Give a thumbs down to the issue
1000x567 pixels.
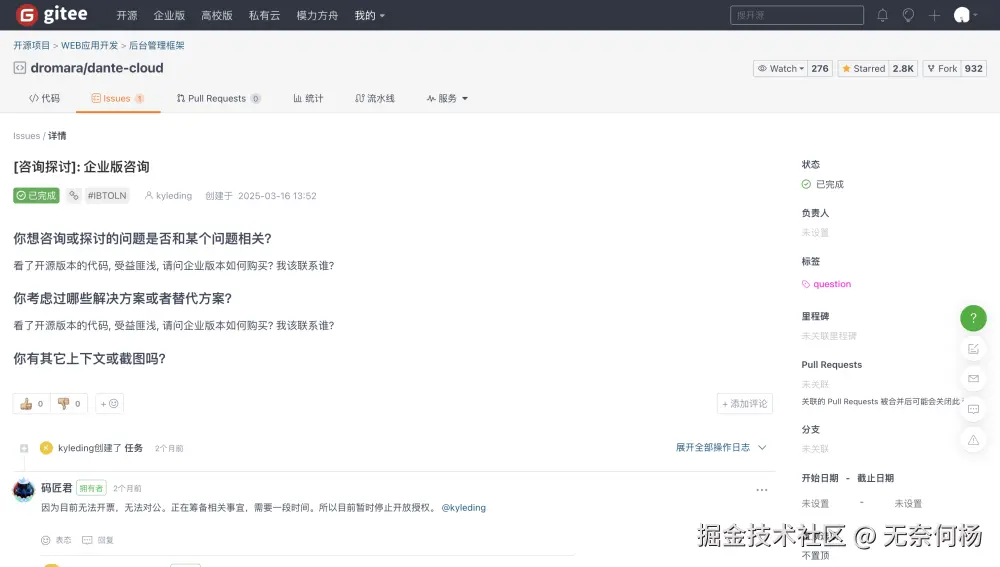[x=69, y=403]
